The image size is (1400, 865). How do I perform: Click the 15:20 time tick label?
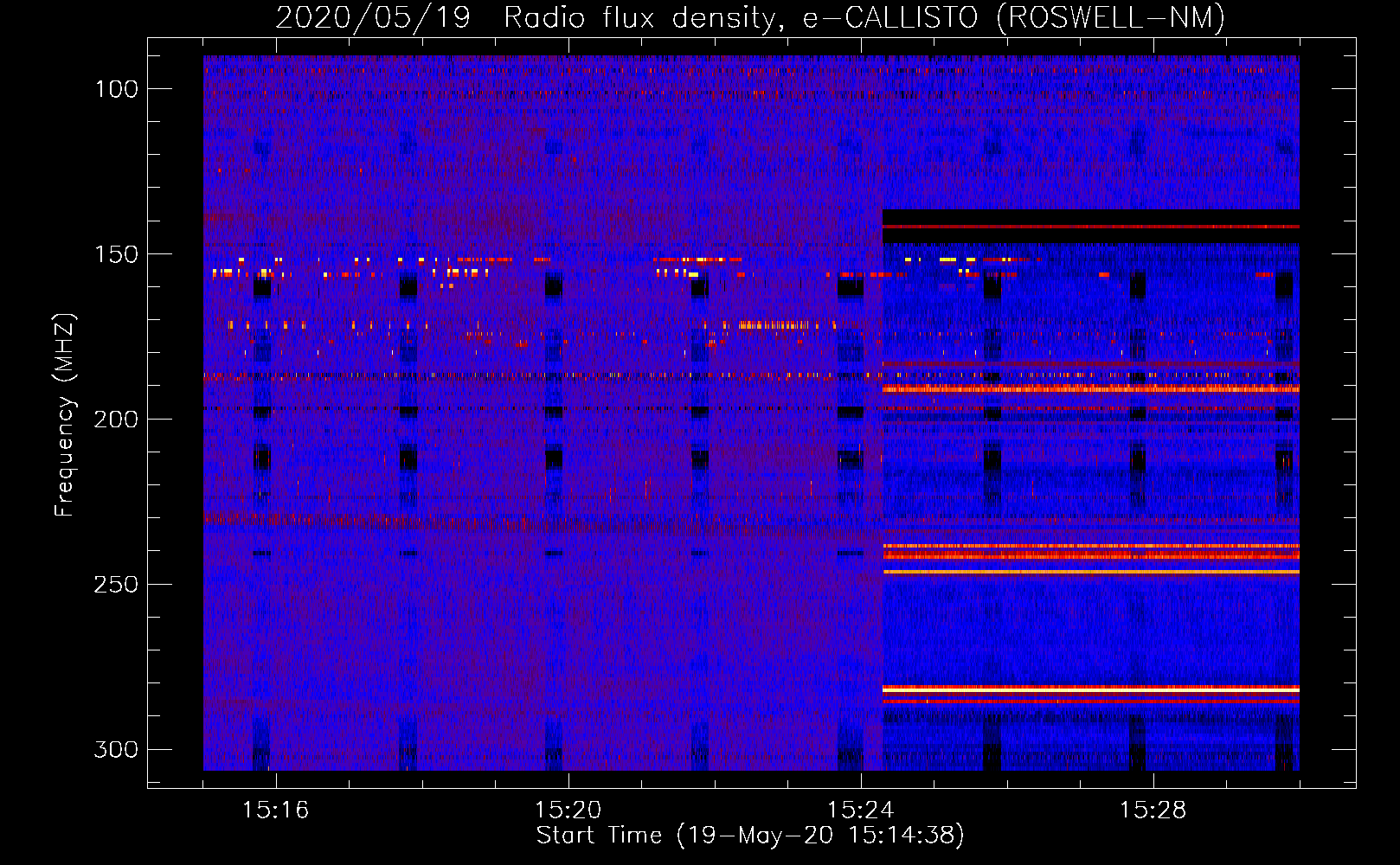pyautogui.click(x=568, y=811)
